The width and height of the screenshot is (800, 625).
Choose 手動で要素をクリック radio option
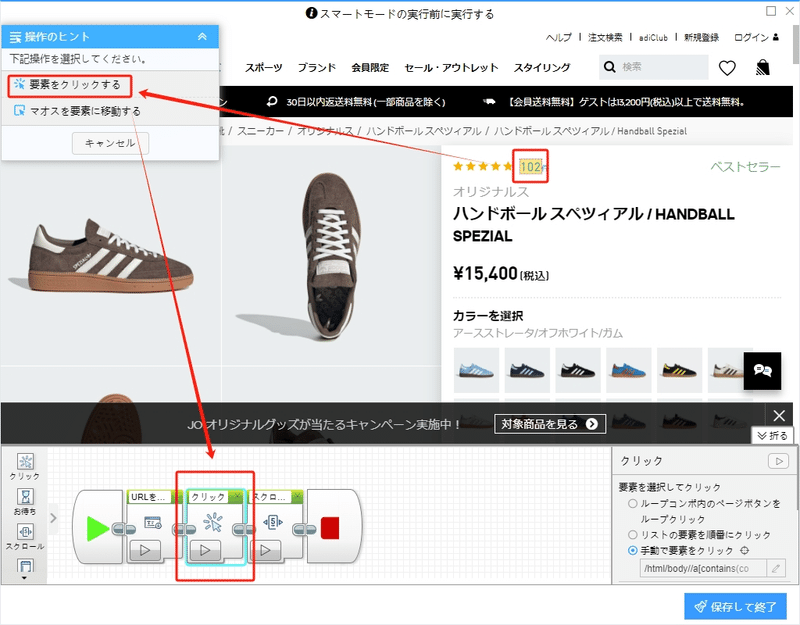[633, 551]
